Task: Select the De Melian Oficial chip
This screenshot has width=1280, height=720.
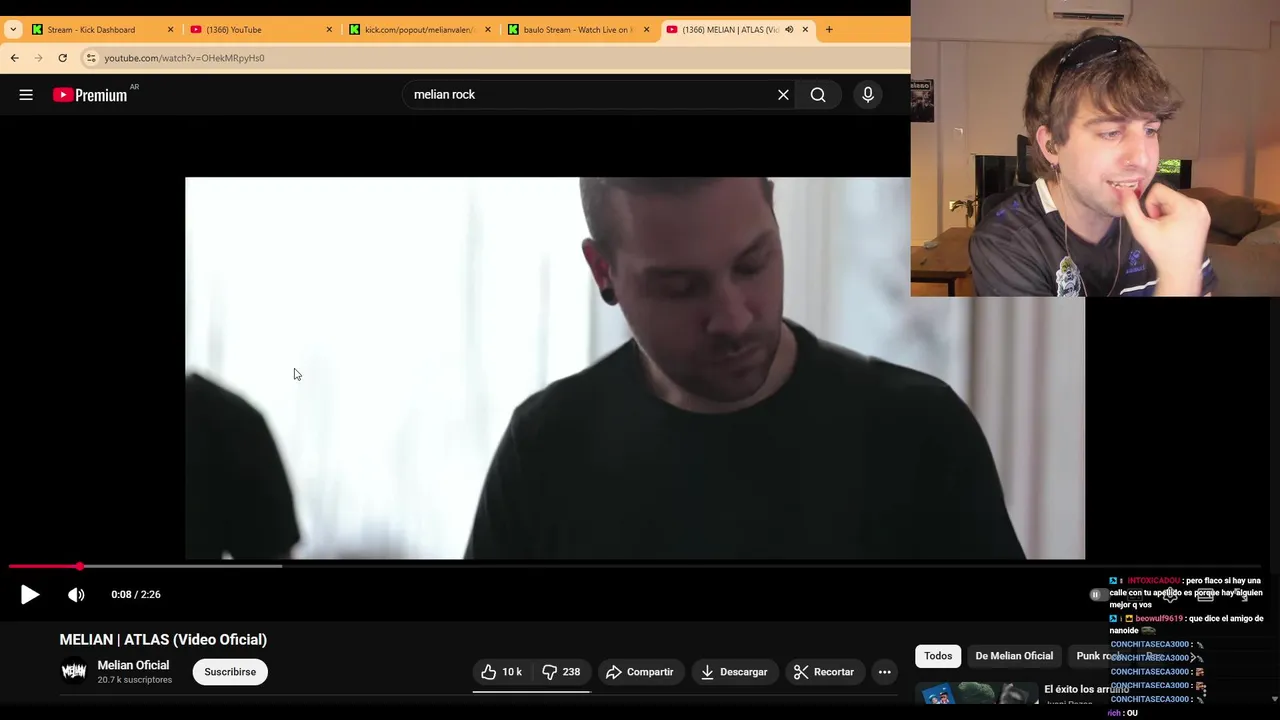Action: (1014, 656)
